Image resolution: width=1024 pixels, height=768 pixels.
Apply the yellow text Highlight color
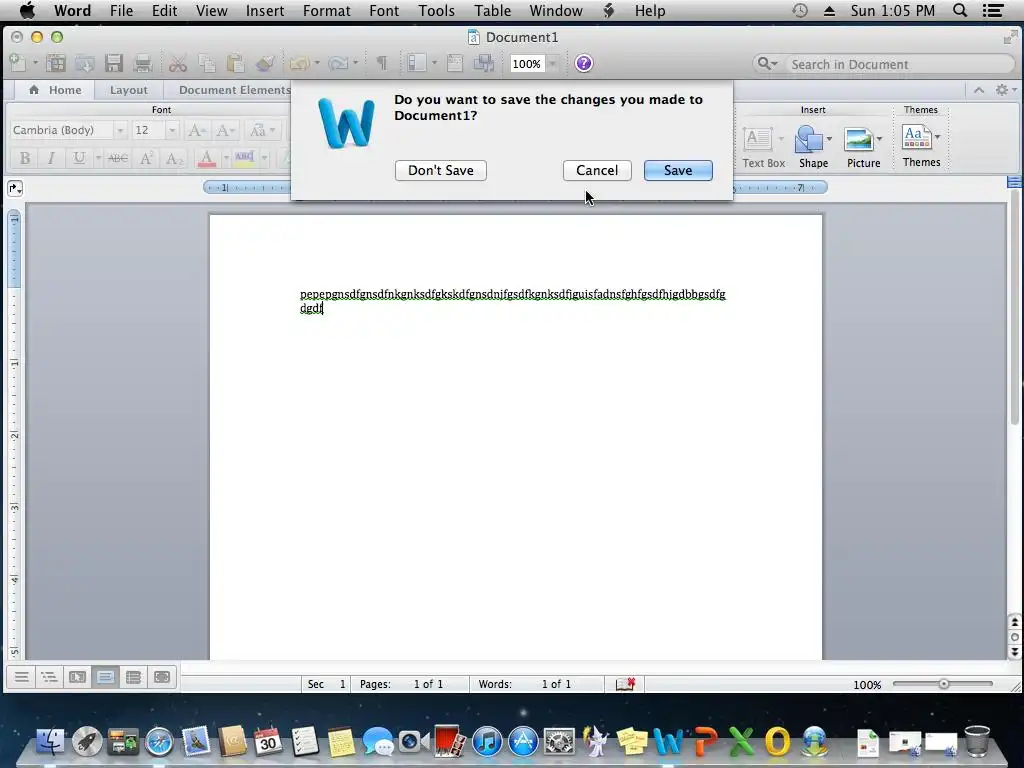245,158
